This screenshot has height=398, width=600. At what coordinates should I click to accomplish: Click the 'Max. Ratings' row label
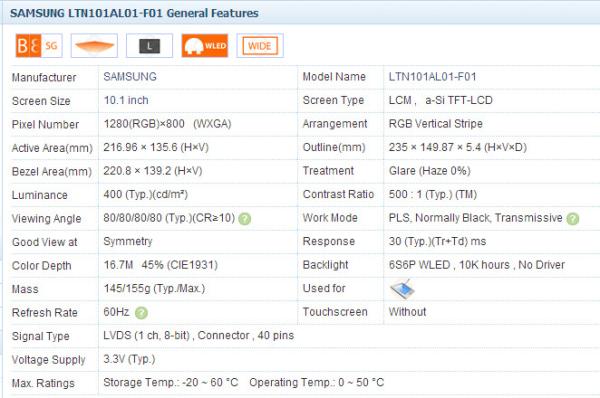43,383
